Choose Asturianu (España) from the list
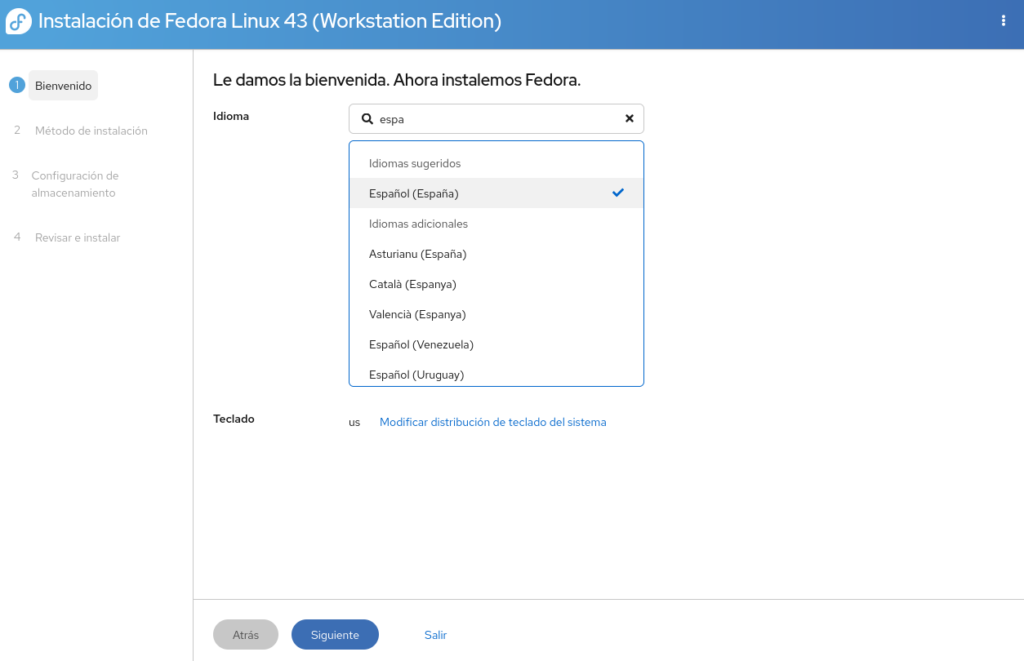The width and height of the screenshot is (1024, 661). point(417,254)
